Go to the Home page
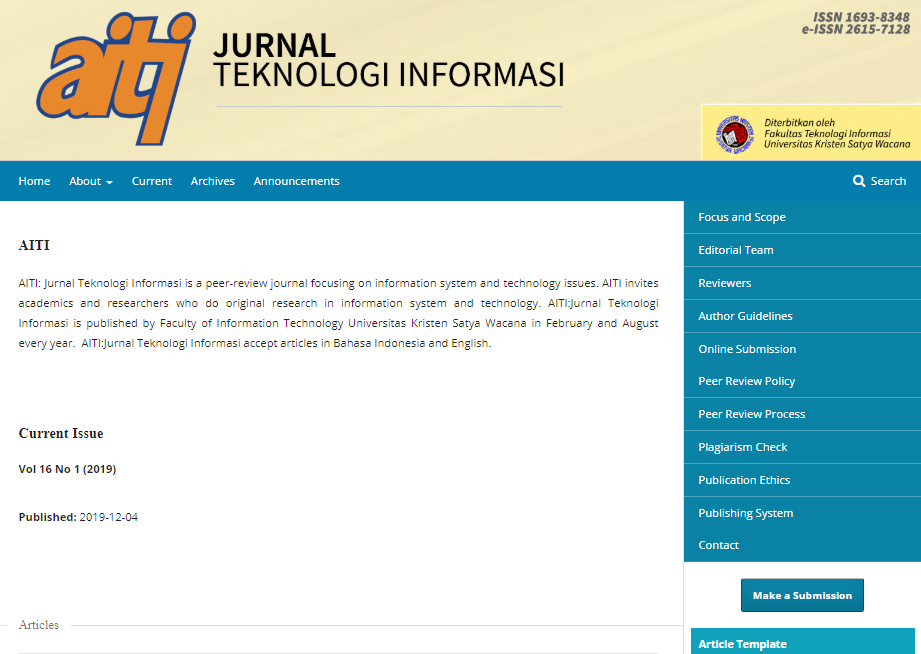 [34, 181]
